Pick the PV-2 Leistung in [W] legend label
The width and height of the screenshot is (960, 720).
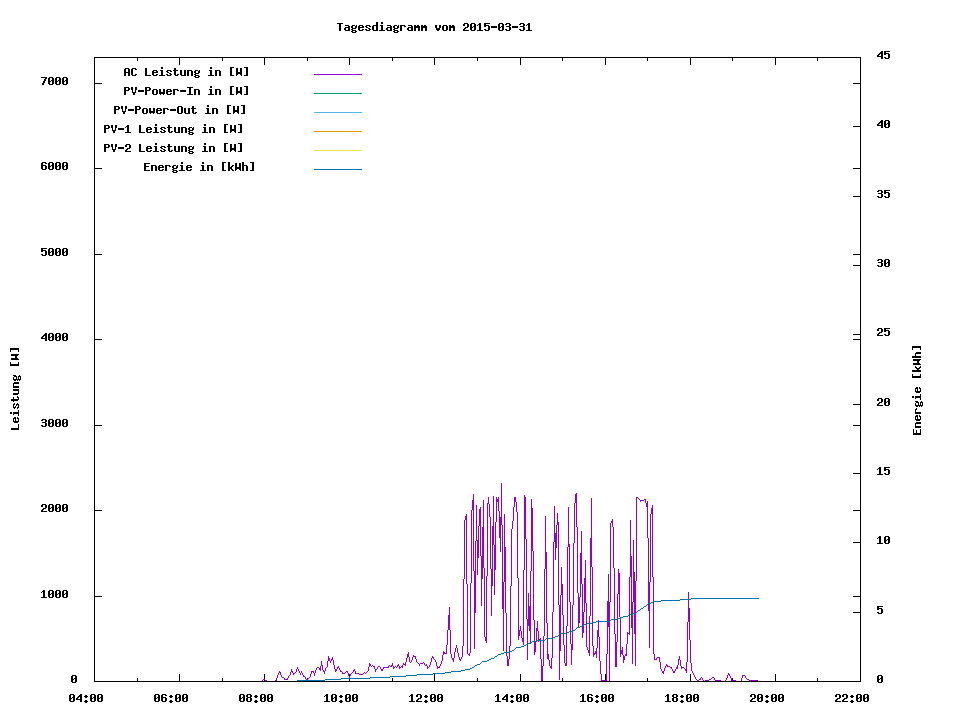(173, 148)
